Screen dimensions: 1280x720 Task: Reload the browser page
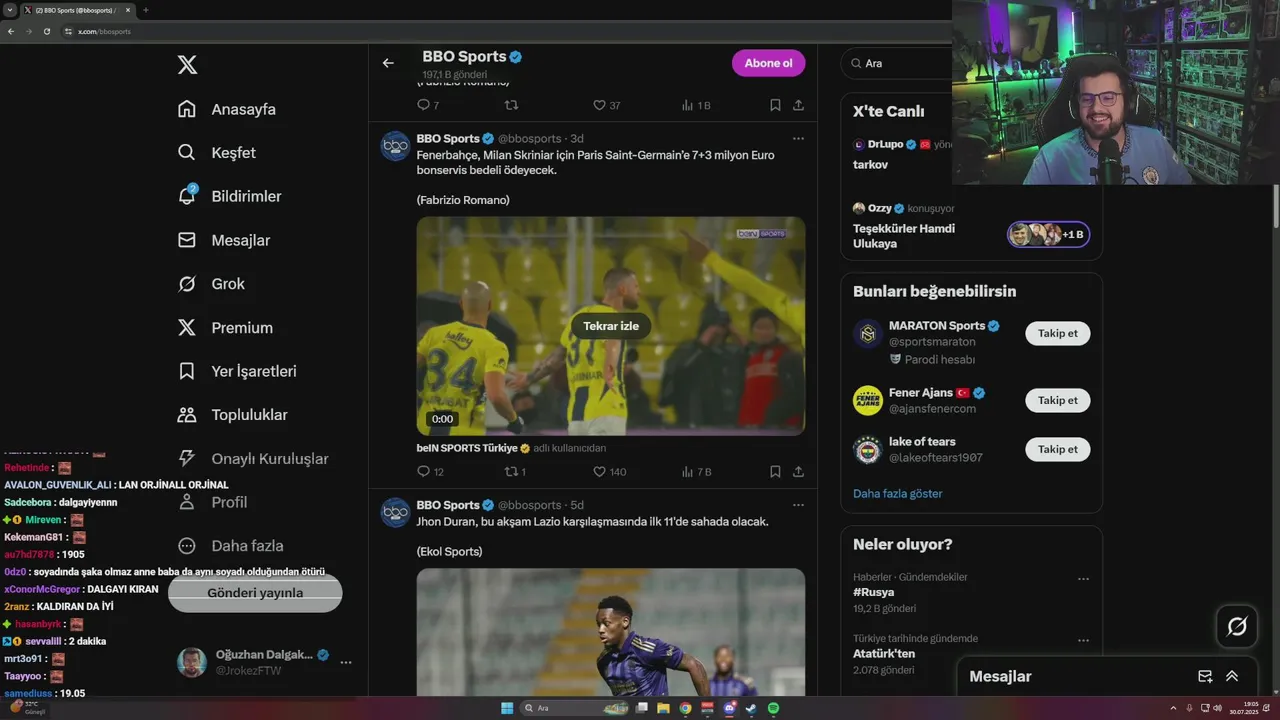46,31
